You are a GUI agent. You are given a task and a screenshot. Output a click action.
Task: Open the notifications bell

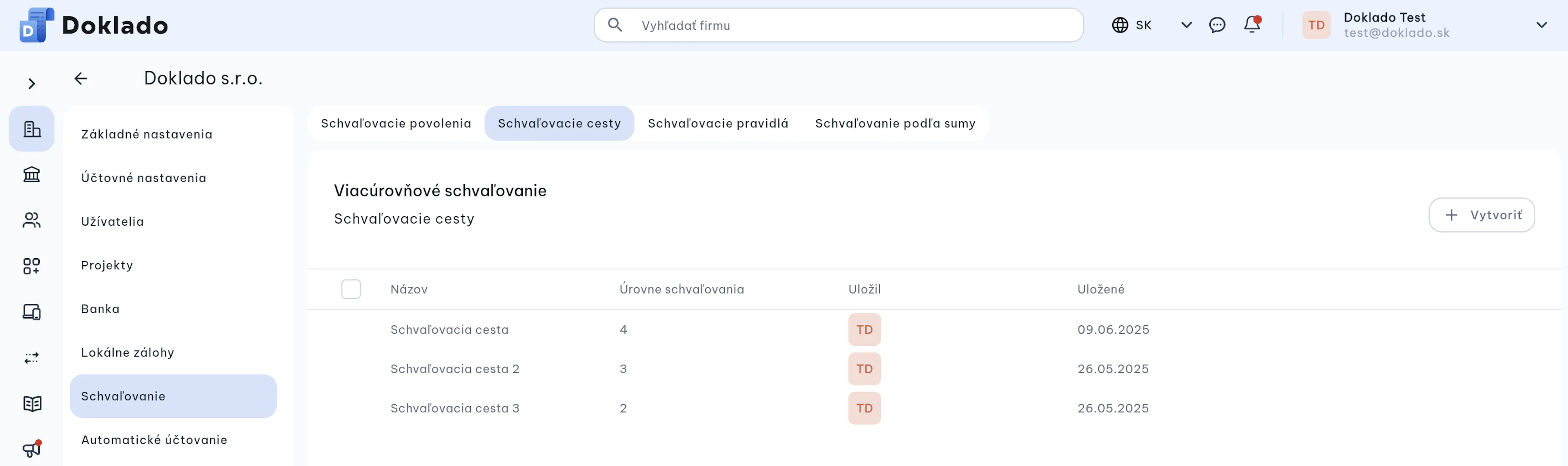click(1252, 25)
